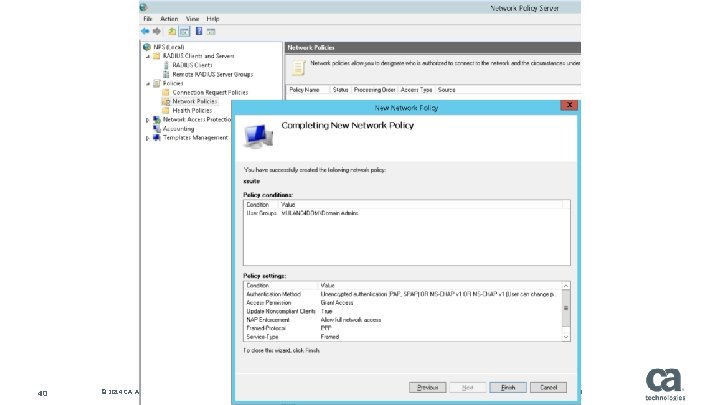Select the Framed-Protocol settings row
The width and height of the screenshot is (720, 405).
click(403, 328)
